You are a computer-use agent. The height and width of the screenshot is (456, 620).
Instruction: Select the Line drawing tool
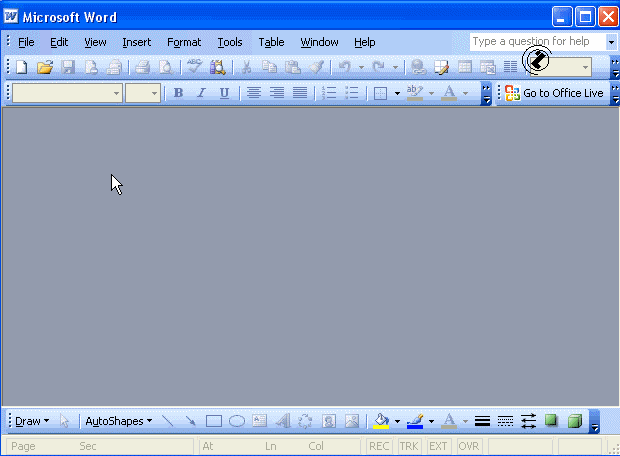pyautogui.click(x=168, y=421)
